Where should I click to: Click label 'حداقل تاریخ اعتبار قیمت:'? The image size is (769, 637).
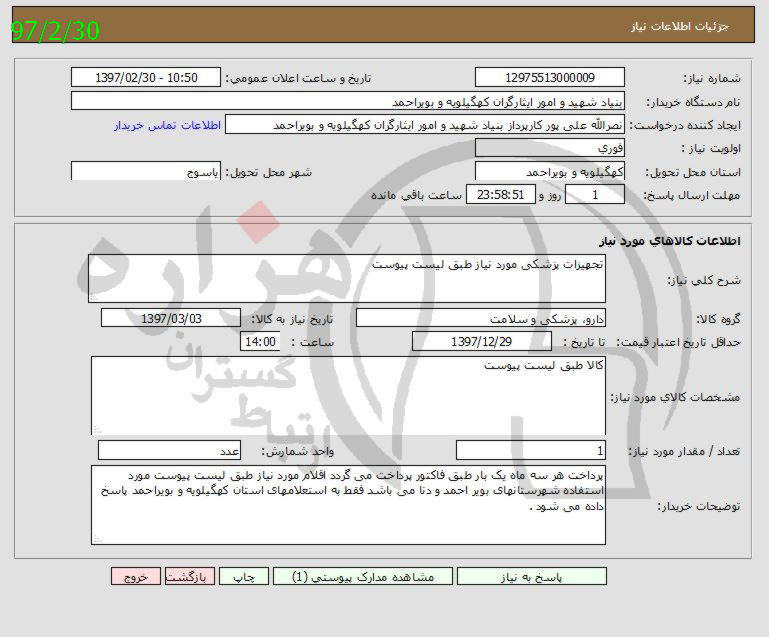click(678, 342)
